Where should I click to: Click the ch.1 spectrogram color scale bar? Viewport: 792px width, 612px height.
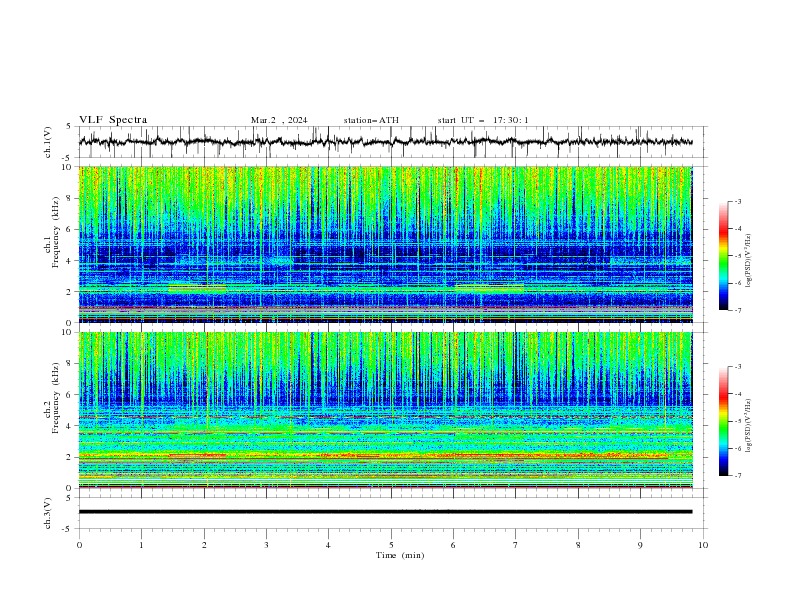pyautogui.click(x=723, y=256)
